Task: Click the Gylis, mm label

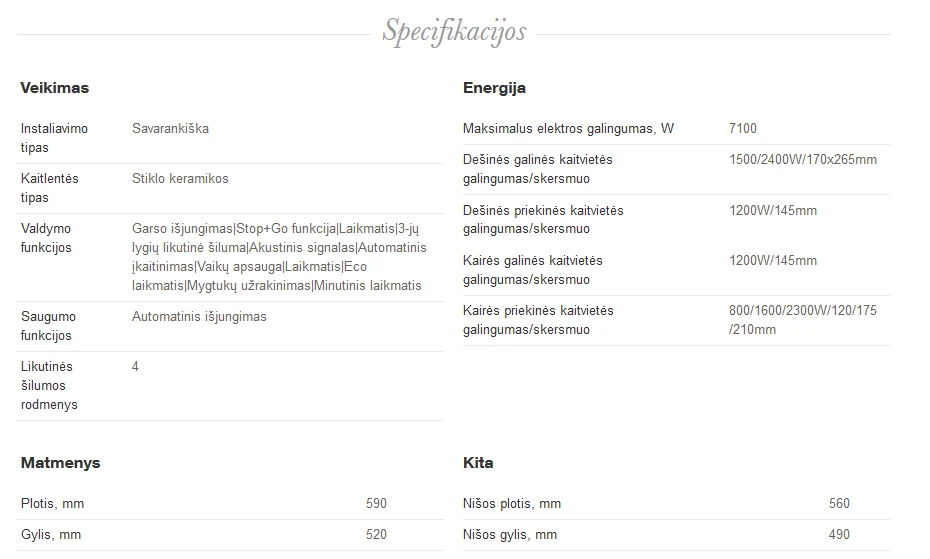Action: [x=50, y=535]
